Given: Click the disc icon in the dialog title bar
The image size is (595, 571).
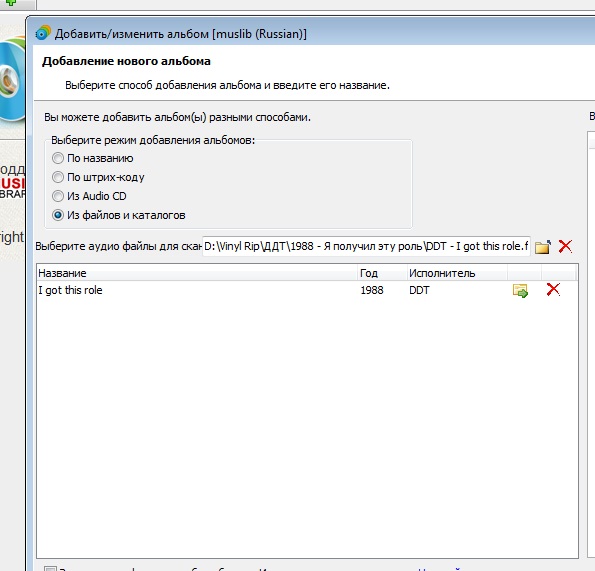Looking at the screenshot, I should coord(43,33).
